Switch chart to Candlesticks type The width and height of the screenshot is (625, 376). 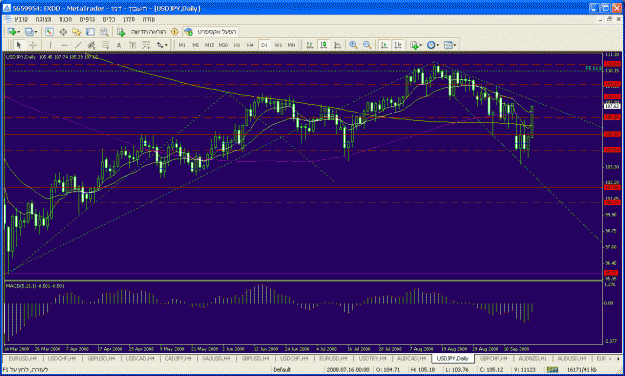click(324, 45)
